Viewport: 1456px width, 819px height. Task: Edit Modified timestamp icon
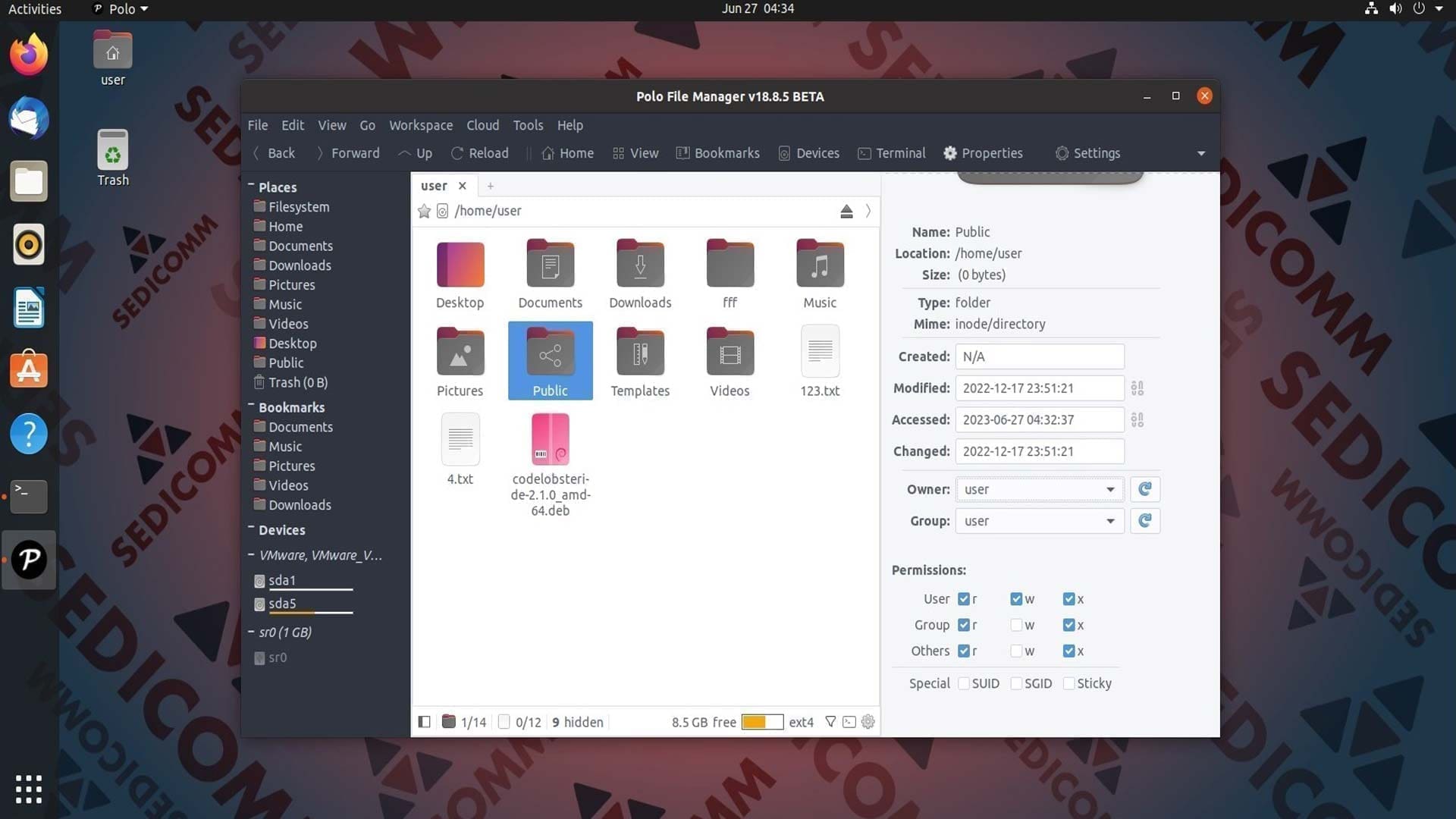pyautogui.click(x=1137, y=388)
